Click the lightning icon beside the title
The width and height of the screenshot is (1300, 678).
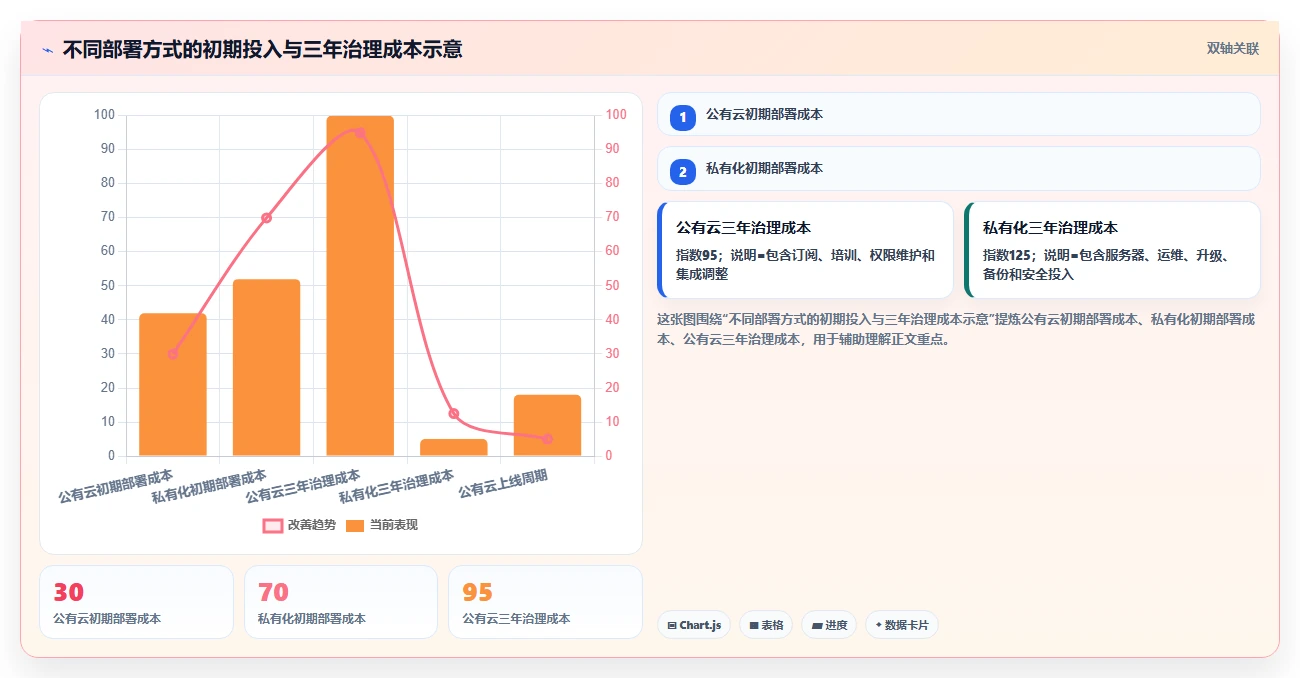[47, 49]
